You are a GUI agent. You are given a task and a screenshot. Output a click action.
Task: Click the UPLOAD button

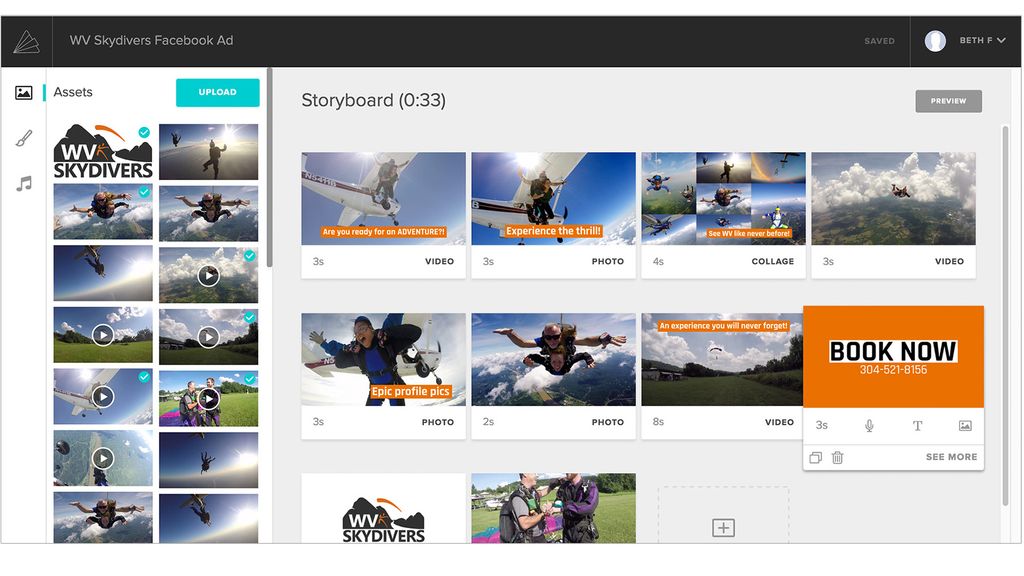(x=217, y=92)
